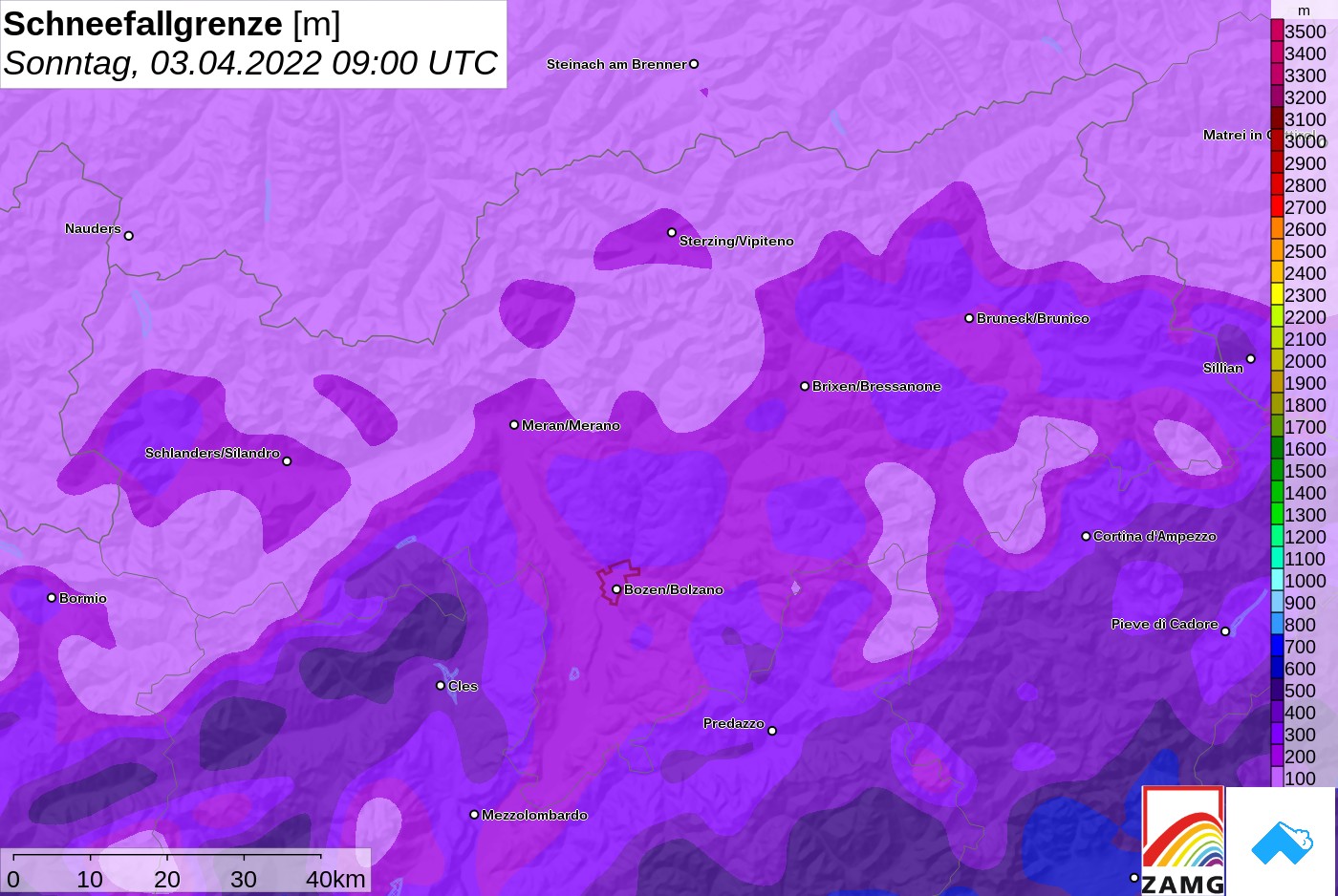Click the legend value 2600
Screen dimensions: 1338x896
(x=1306, y=229)
